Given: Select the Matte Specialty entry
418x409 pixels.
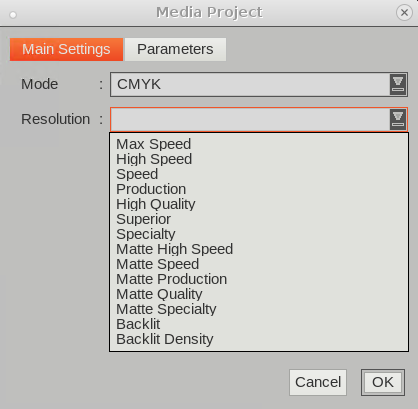Looking at the screenshot, I should [x=259, y=309].
